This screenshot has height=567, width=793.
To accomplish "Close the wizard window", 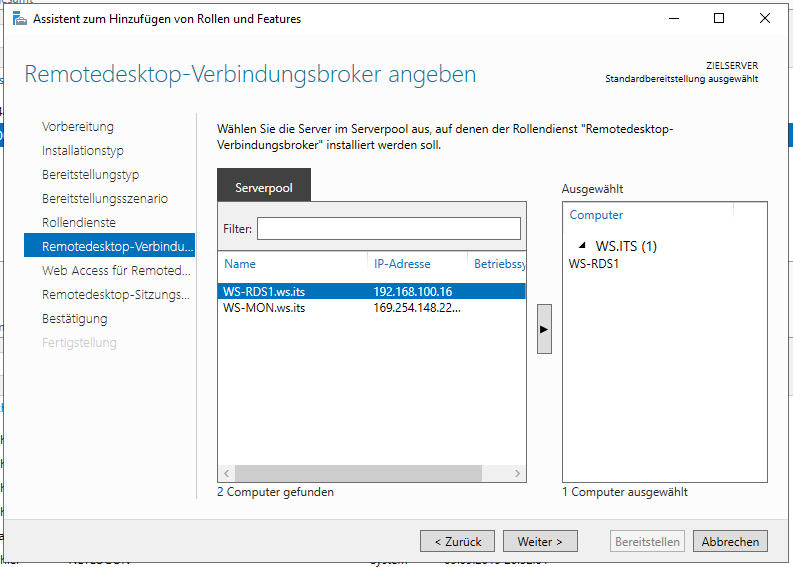I will point(765,19).
